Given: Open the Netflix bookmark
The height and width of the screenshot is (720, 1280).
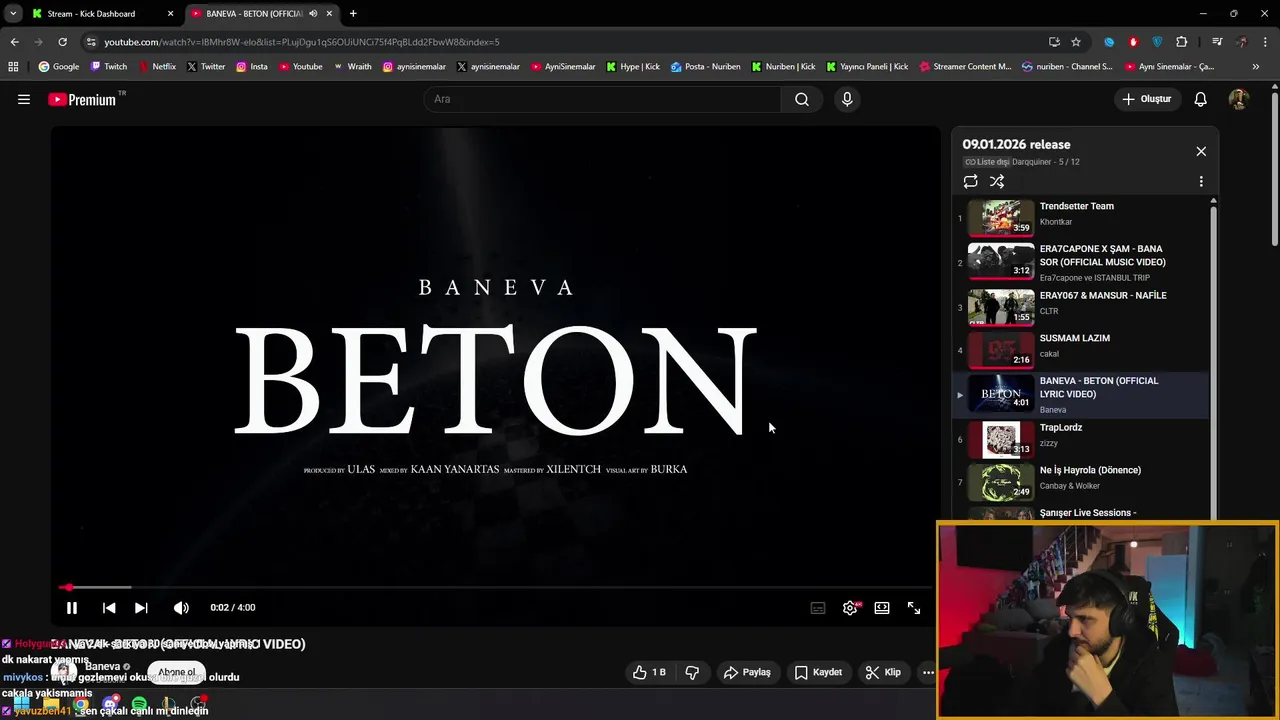Looking at the screenshot, I should pyautogui.click(x=156, y=67).
